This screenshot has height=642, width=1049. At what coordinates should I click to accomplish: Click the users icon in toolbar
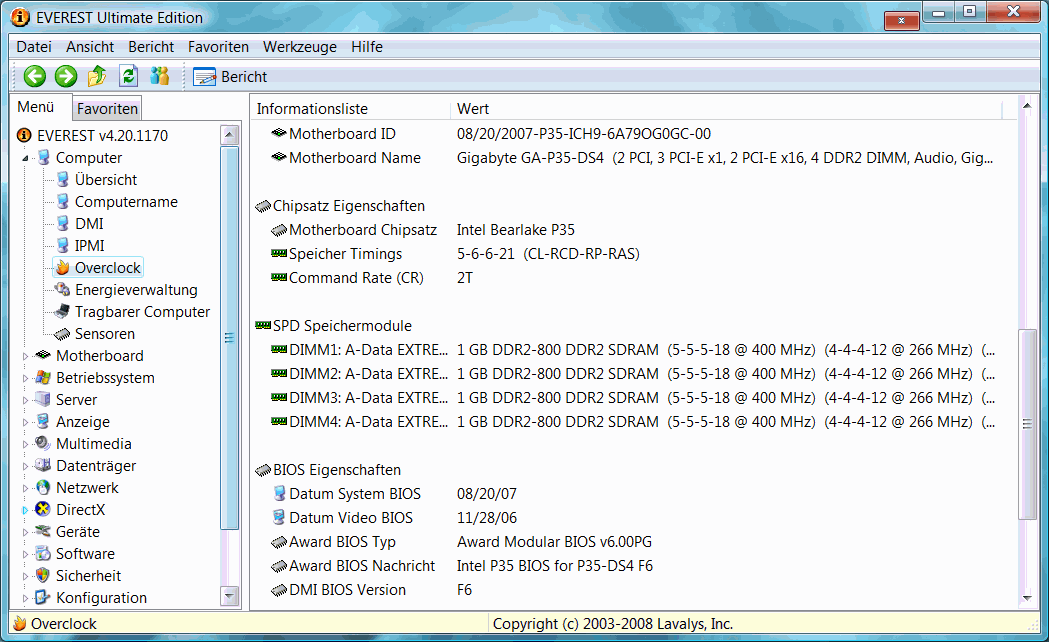pos(160,76)
